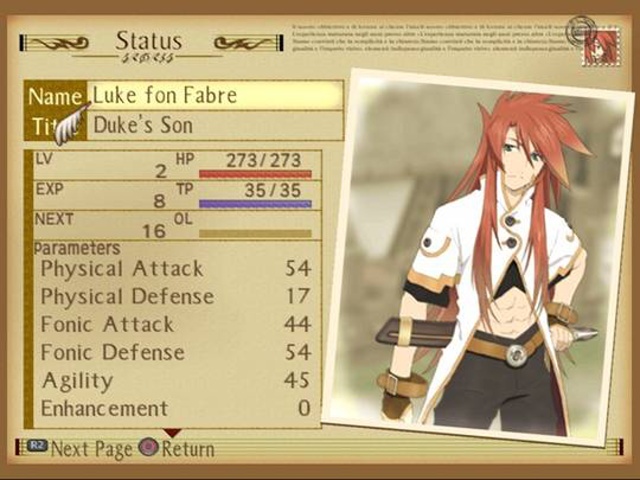Viewport: 640px width, 480px height.
Task: Select the Physical Attack parameter row
Action: 176,269
